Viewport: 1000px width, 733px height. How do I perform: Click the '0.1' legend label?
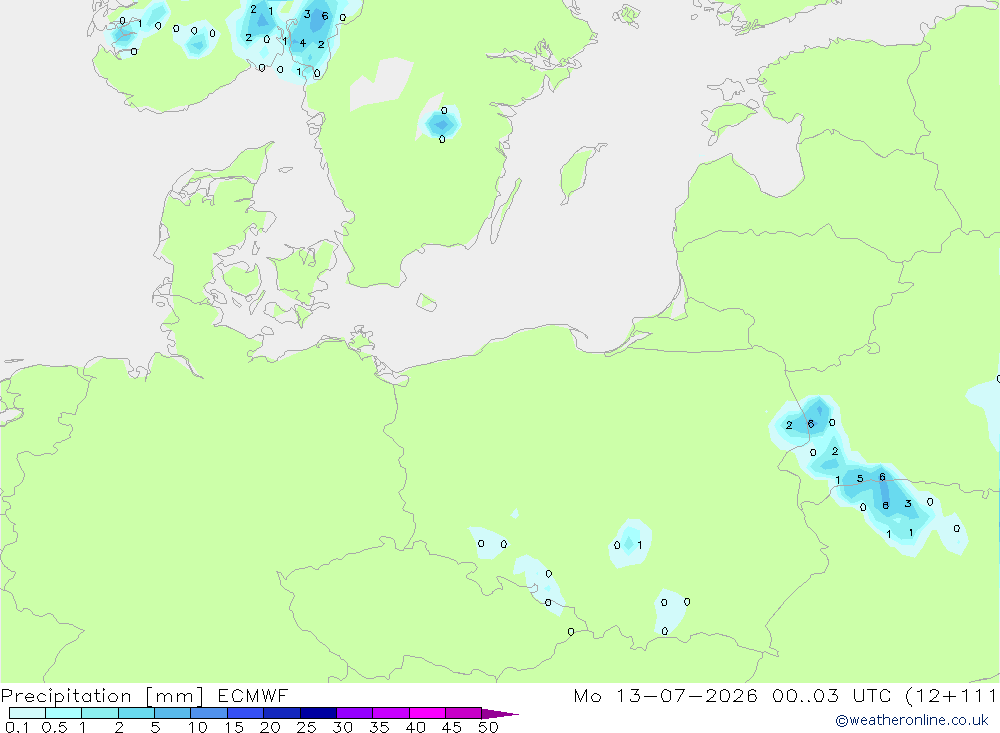pyautogui.click(x=17, y=727)
